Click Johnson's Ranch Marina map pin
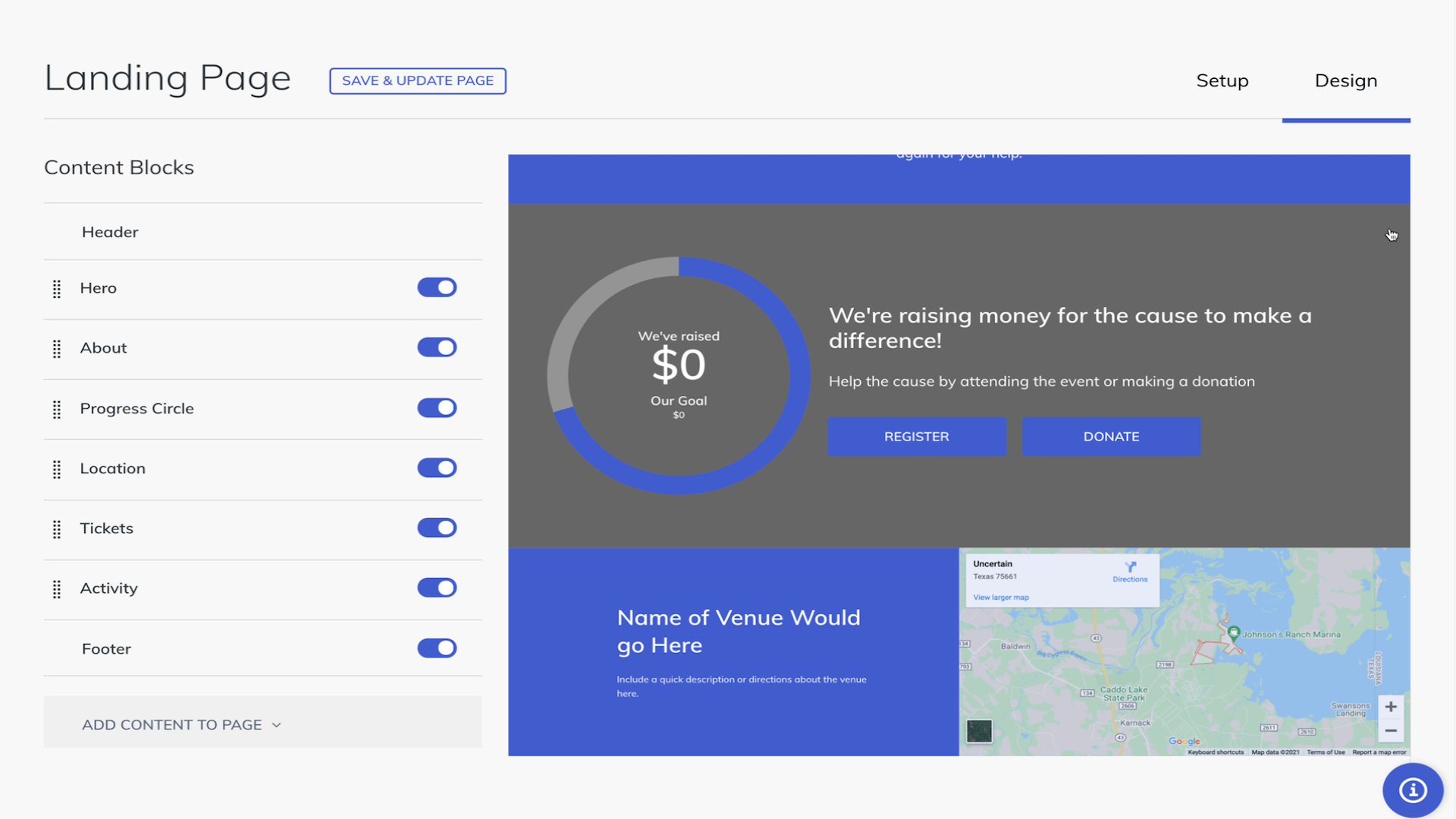This screenshot has height=819, width=1456. click(1234, 633)
